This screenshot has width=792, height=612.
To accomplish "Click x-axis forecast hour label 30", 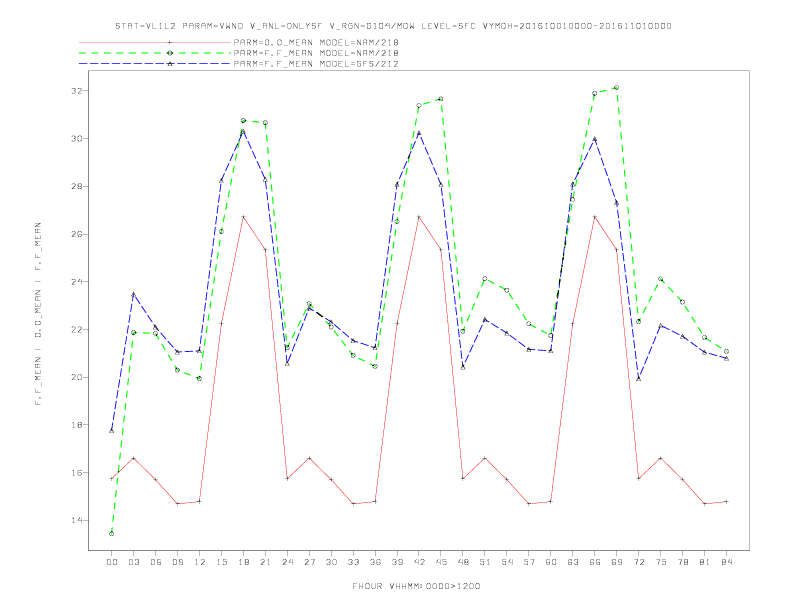I will [331, 562].
